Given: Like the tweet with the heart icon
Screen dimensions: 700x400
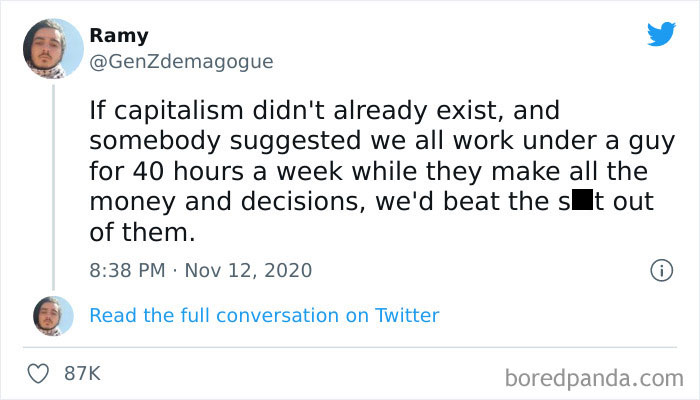Looking at the screenshot, I should [40, 373].
